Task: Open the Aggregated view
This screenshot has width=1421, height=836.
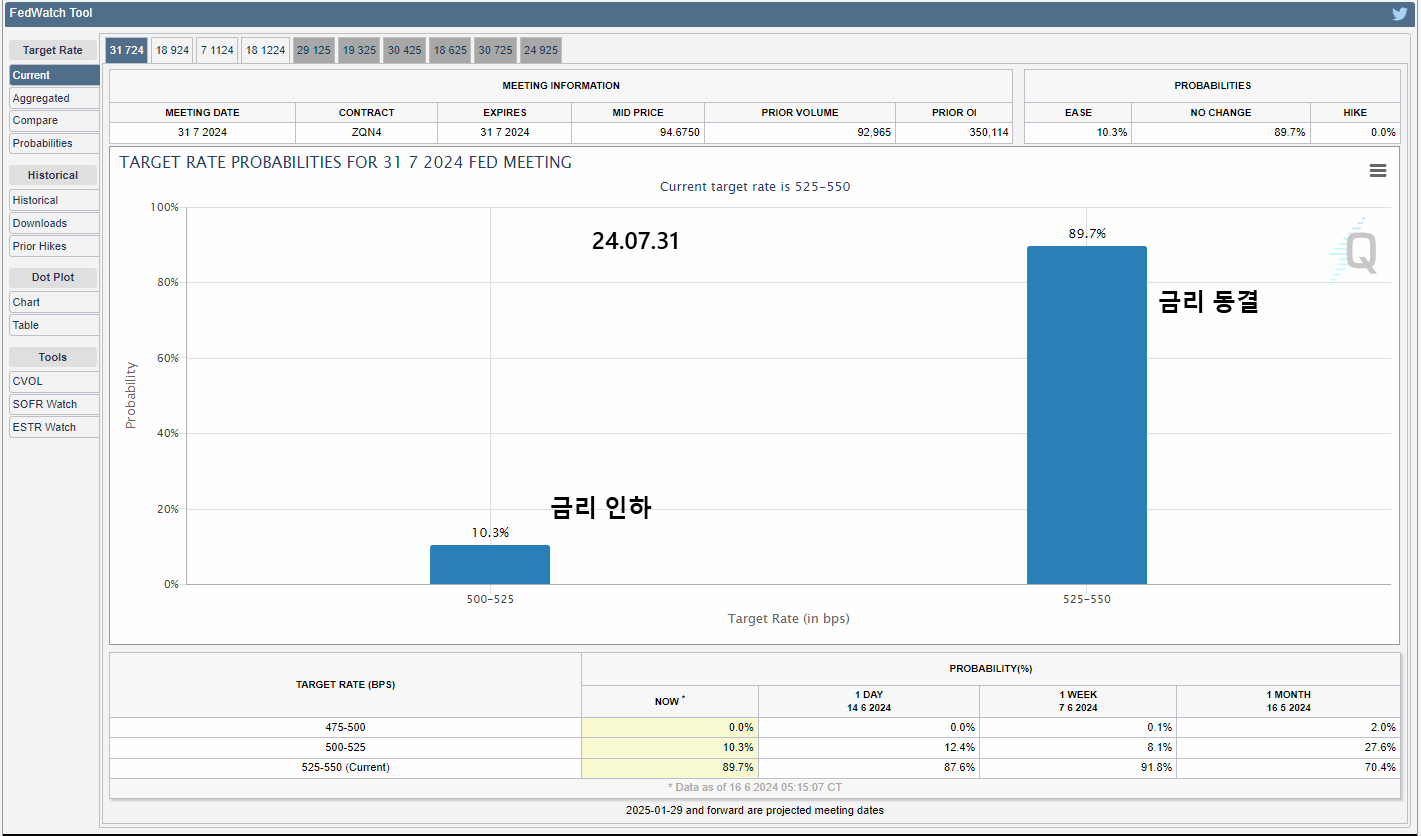Action: pos(54,98)
